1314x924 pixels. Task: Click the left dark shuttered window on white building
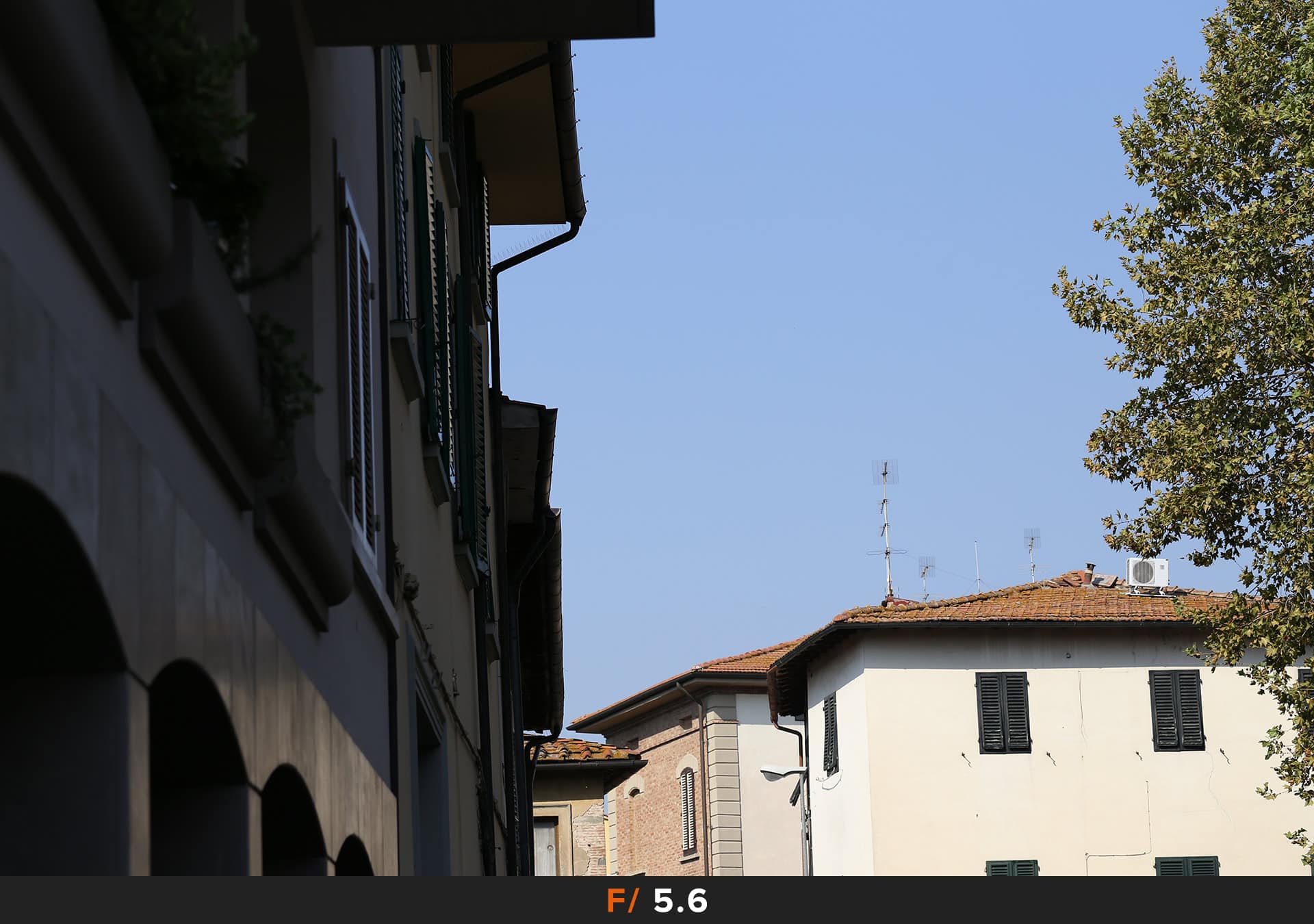[x=1003, y=712]
